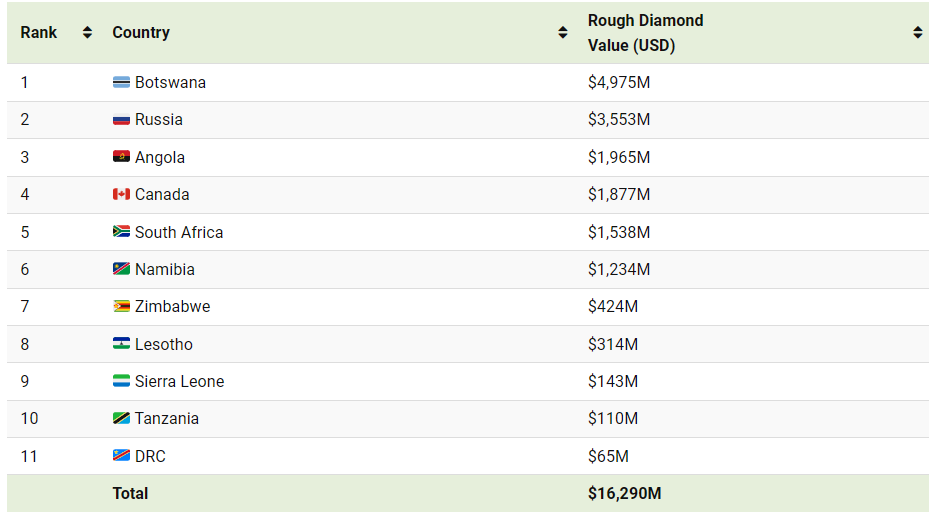
Task: Click the South Africa flag icon
Action: pos(121,232)
